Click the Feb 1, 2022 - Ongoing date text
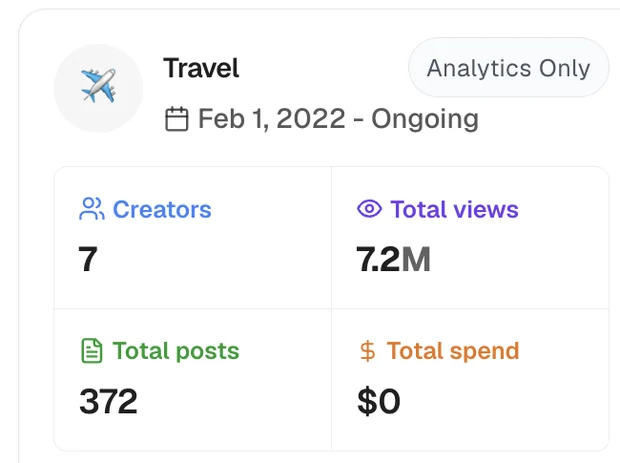 click(x=338, y=119)
